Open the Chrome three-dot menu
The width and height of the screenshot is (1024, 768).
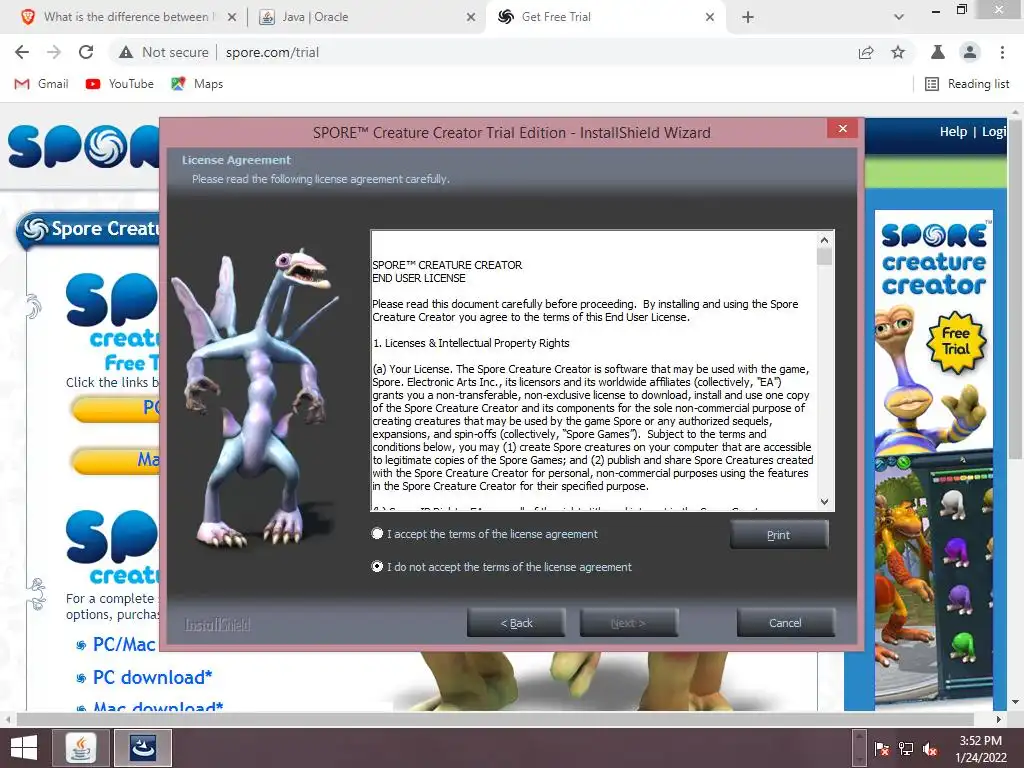pyautogui.click(x=1002, y=52)
